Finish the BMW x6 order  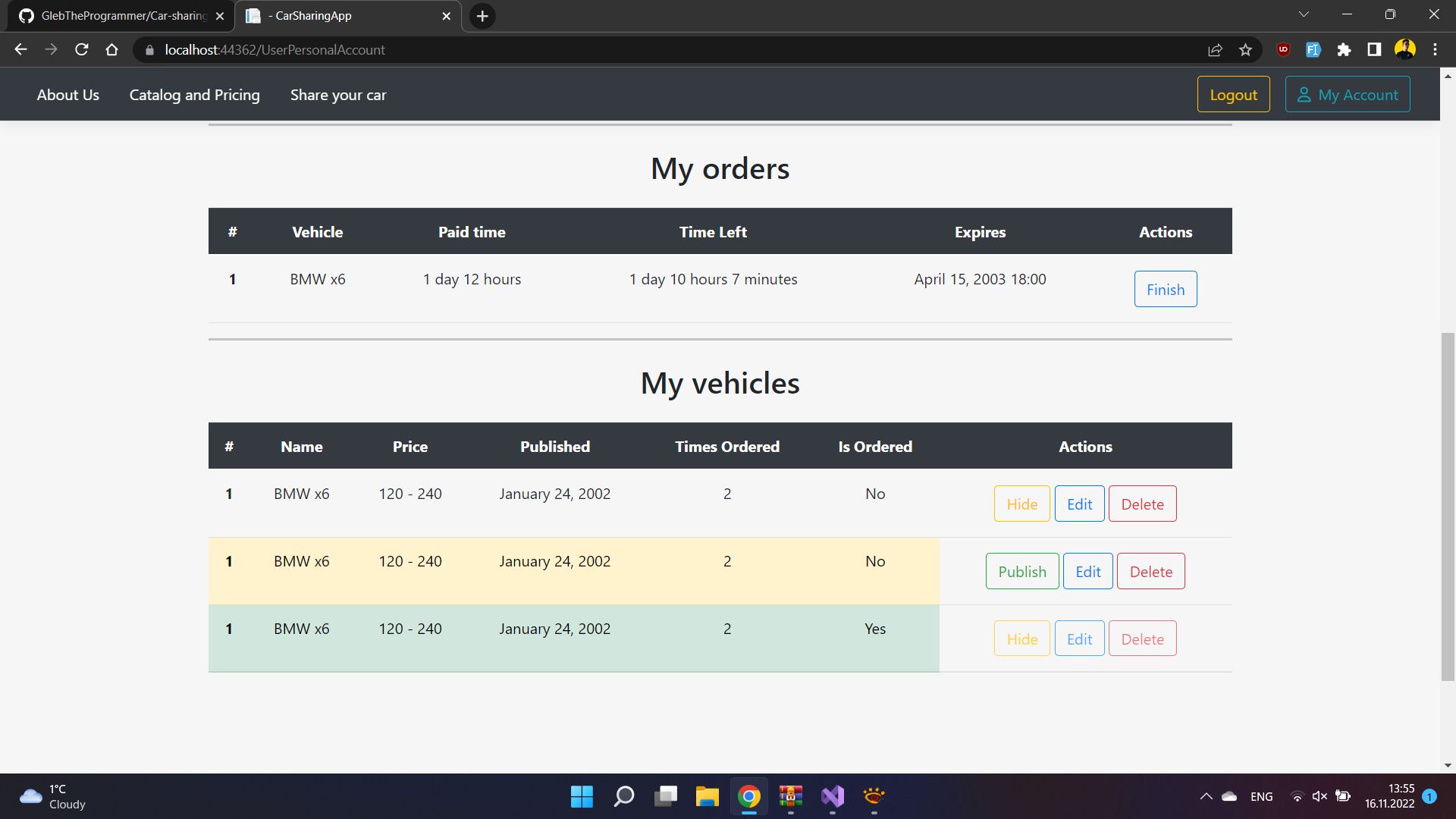pos(1165,290)
